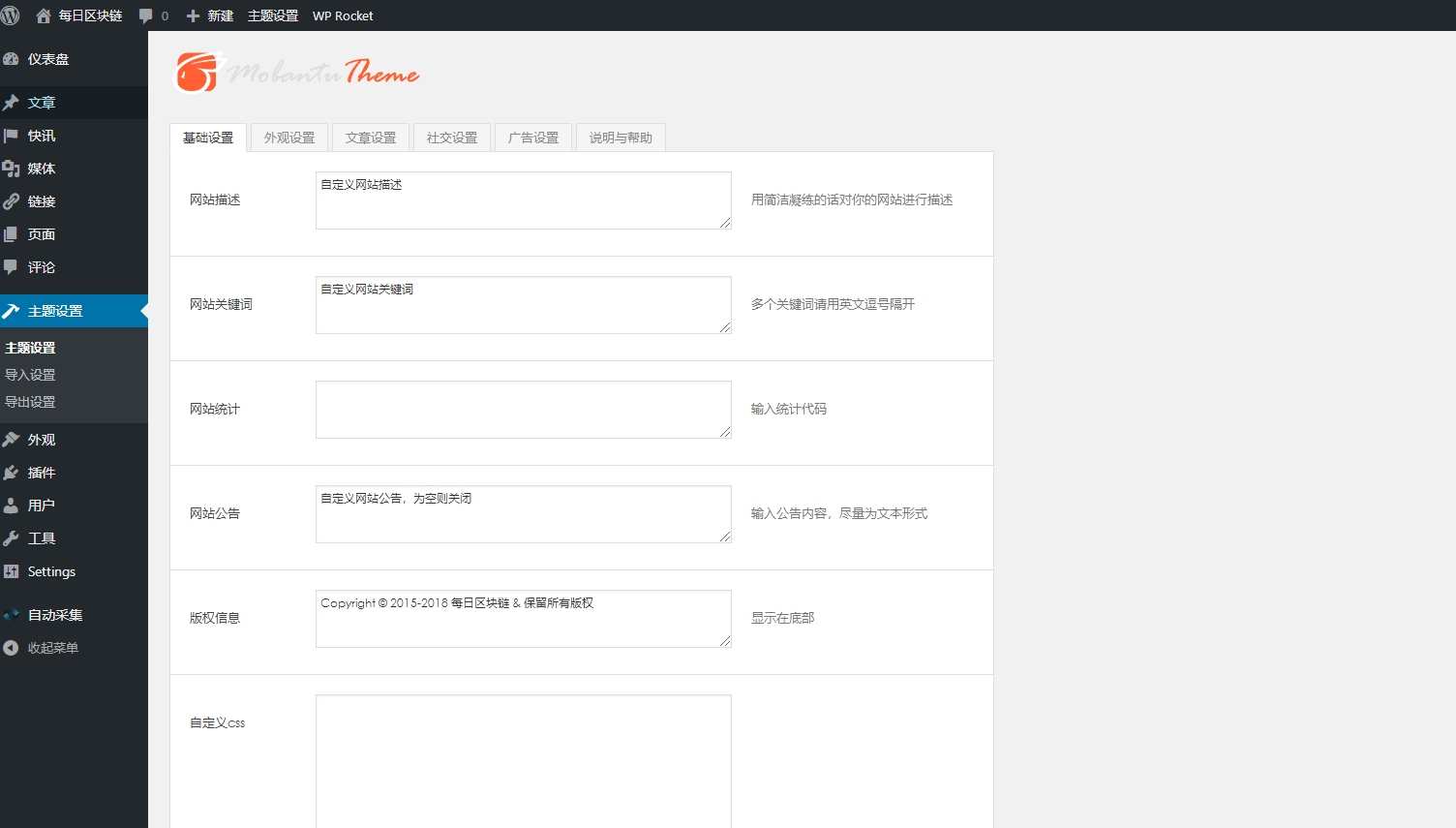The width and height of the screenshot is (1456, 828).
Task: Switch to the 社交设置 tab
Action: point(452,138)
